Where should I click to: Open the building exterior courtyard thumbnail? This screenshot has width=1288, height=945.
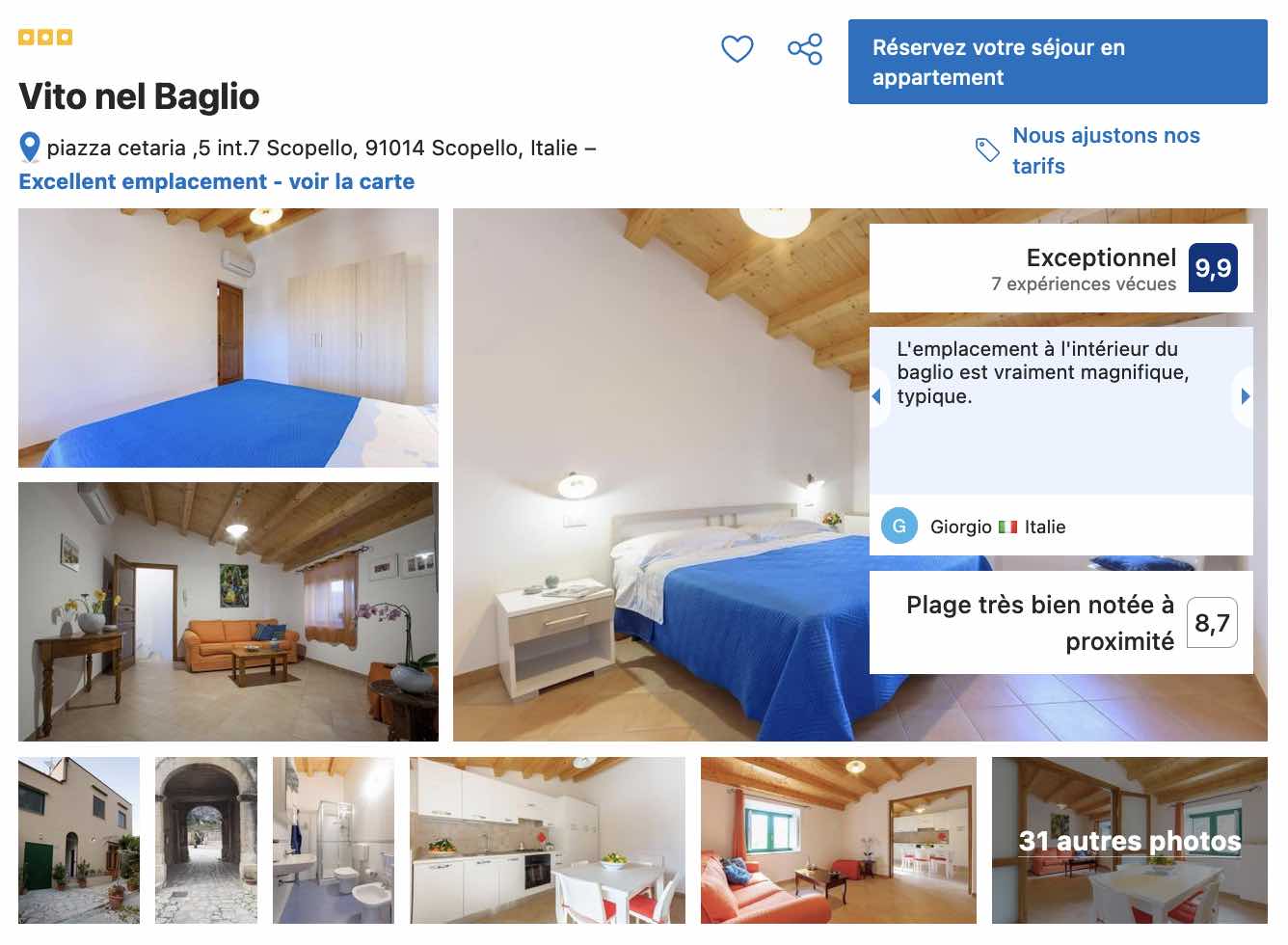[79, 840]
